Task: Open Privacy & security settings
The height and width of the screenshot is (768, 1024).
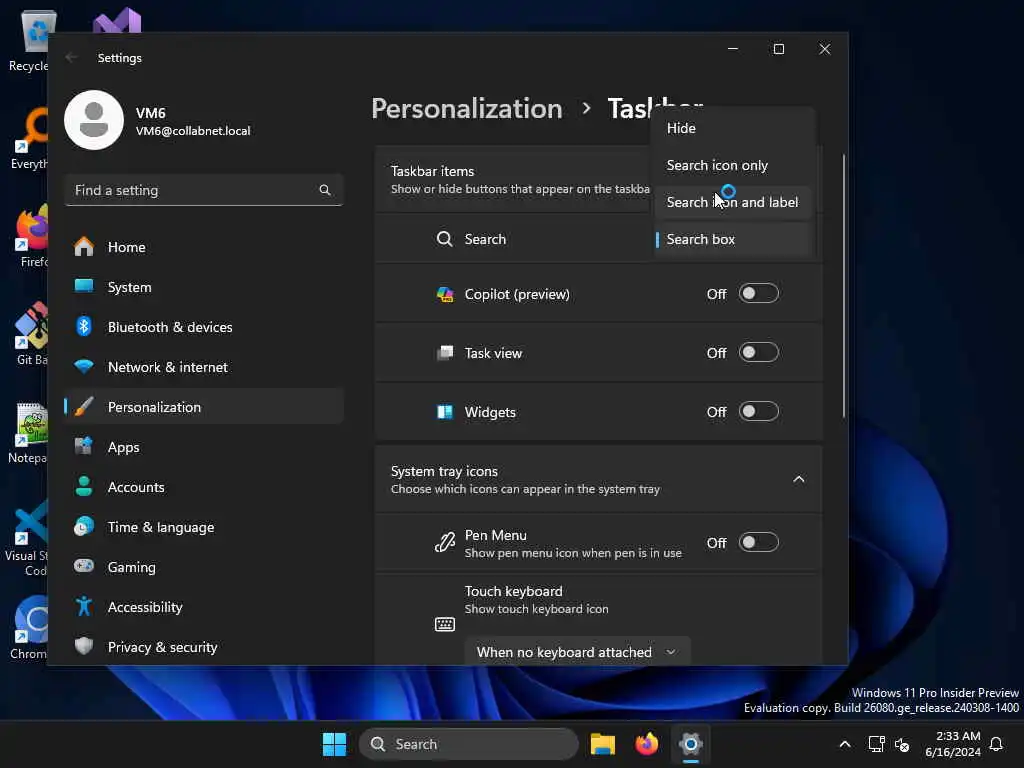Action: click(204, 647)
